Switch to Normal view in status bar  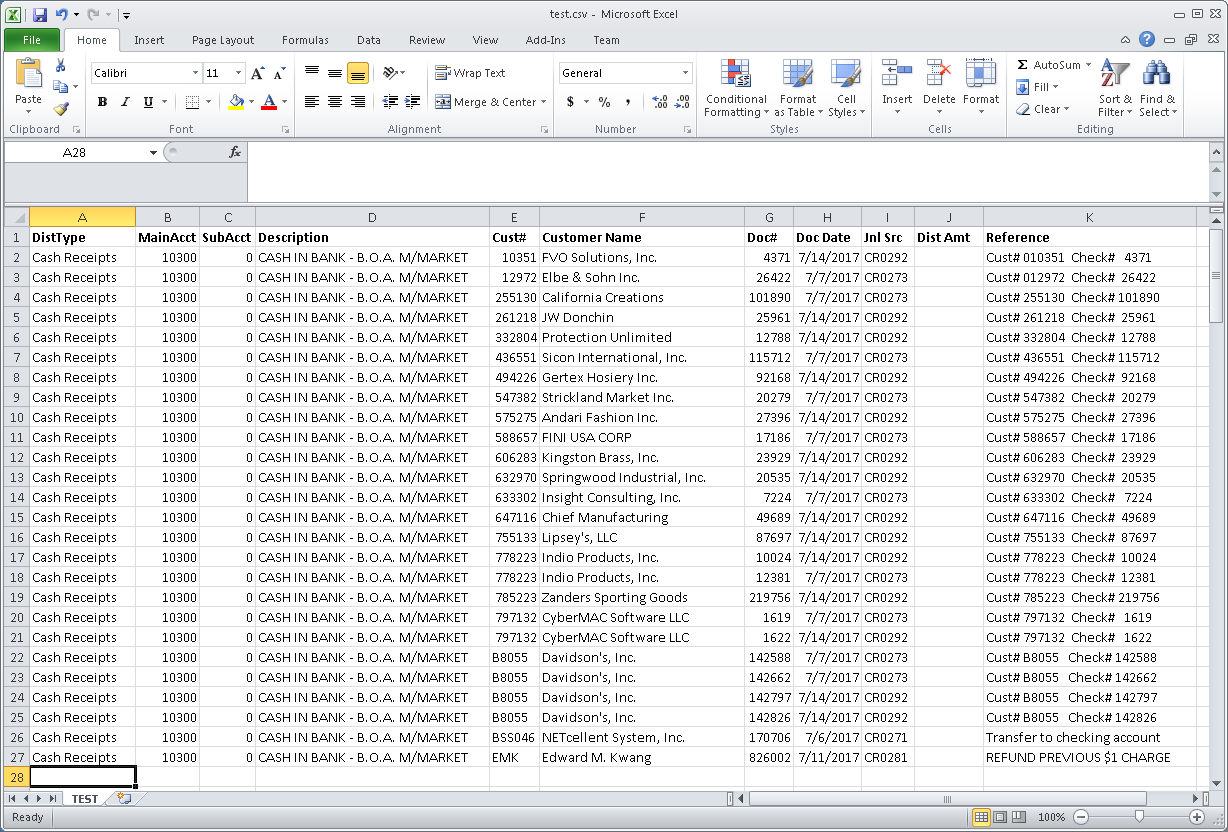[x=983, y=817]
